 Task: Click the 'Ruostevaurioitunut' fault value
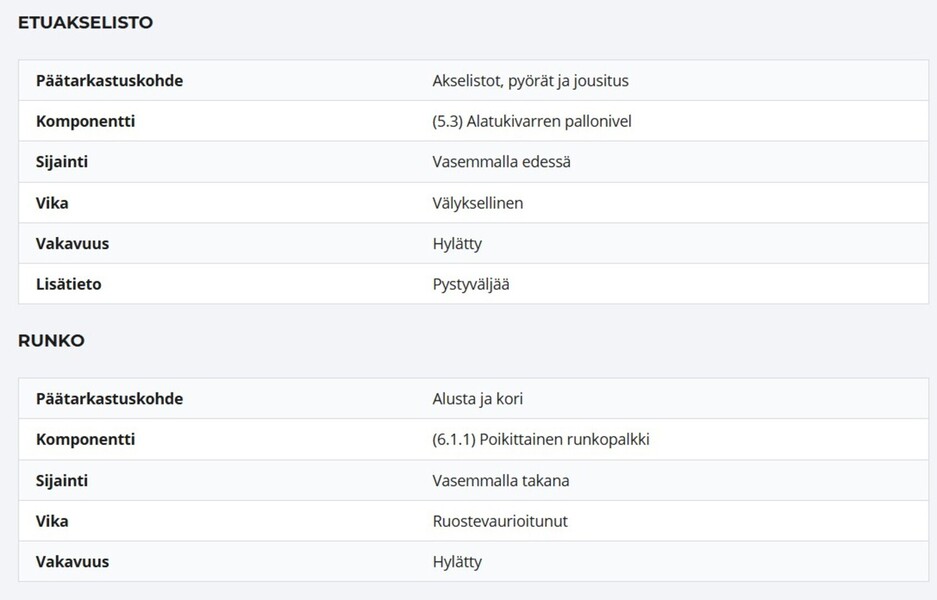click(500, 521)
